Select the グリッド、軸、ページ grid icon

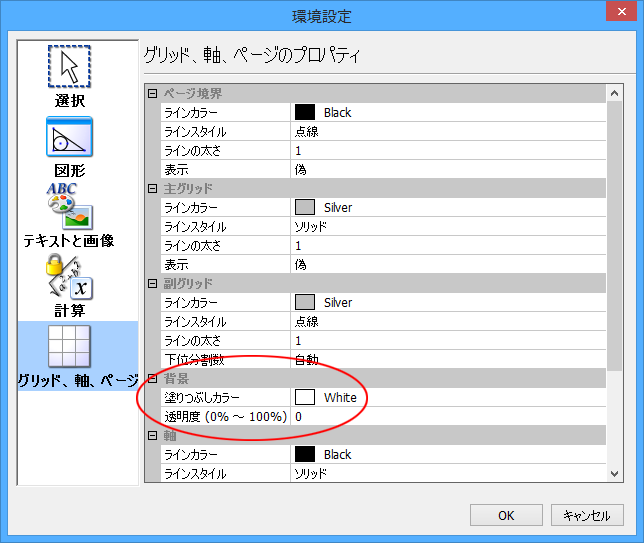69,347
